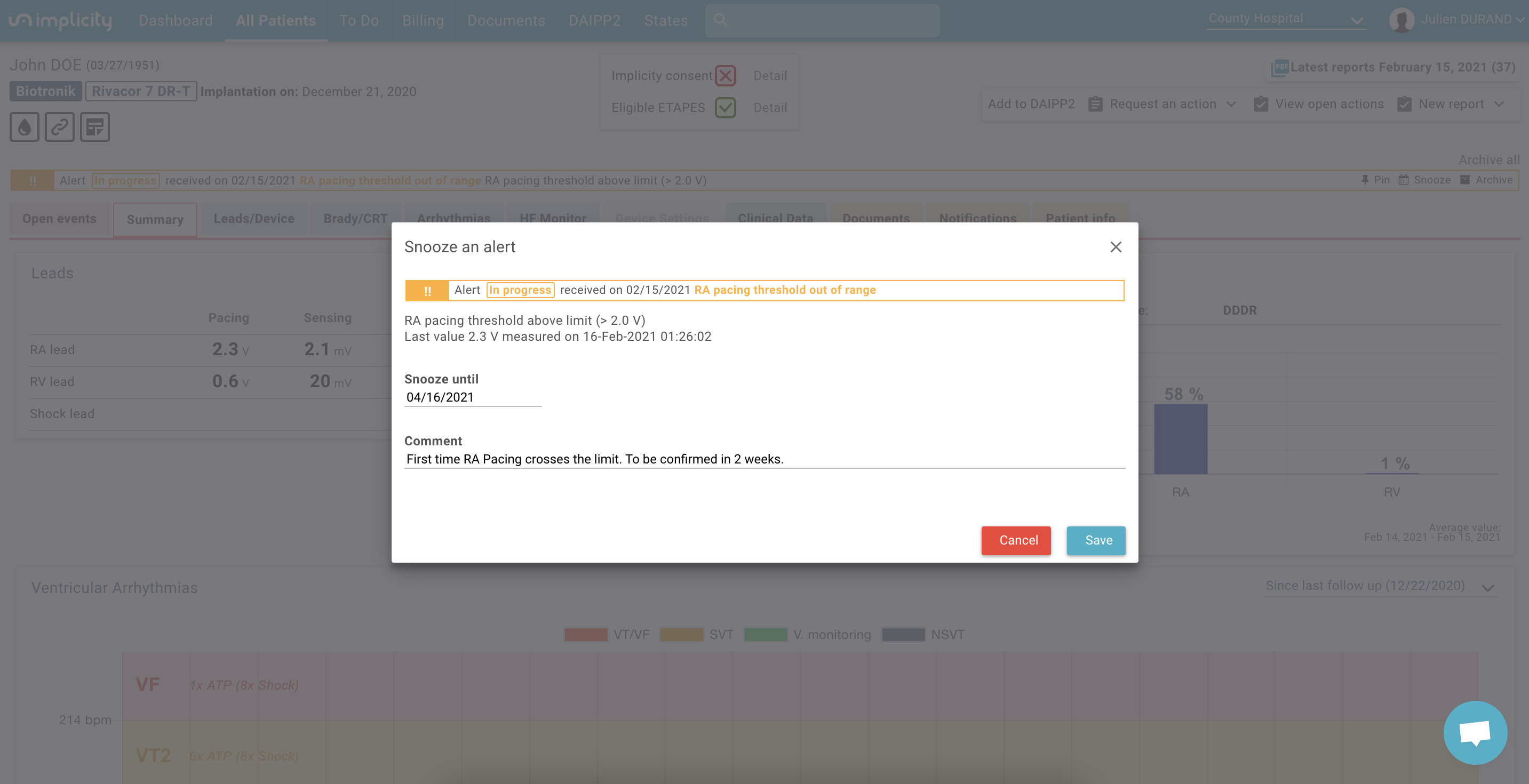This screenshot has height=784, width=1529.
Task: Click the New report check icon
Action: (1404, 105)
